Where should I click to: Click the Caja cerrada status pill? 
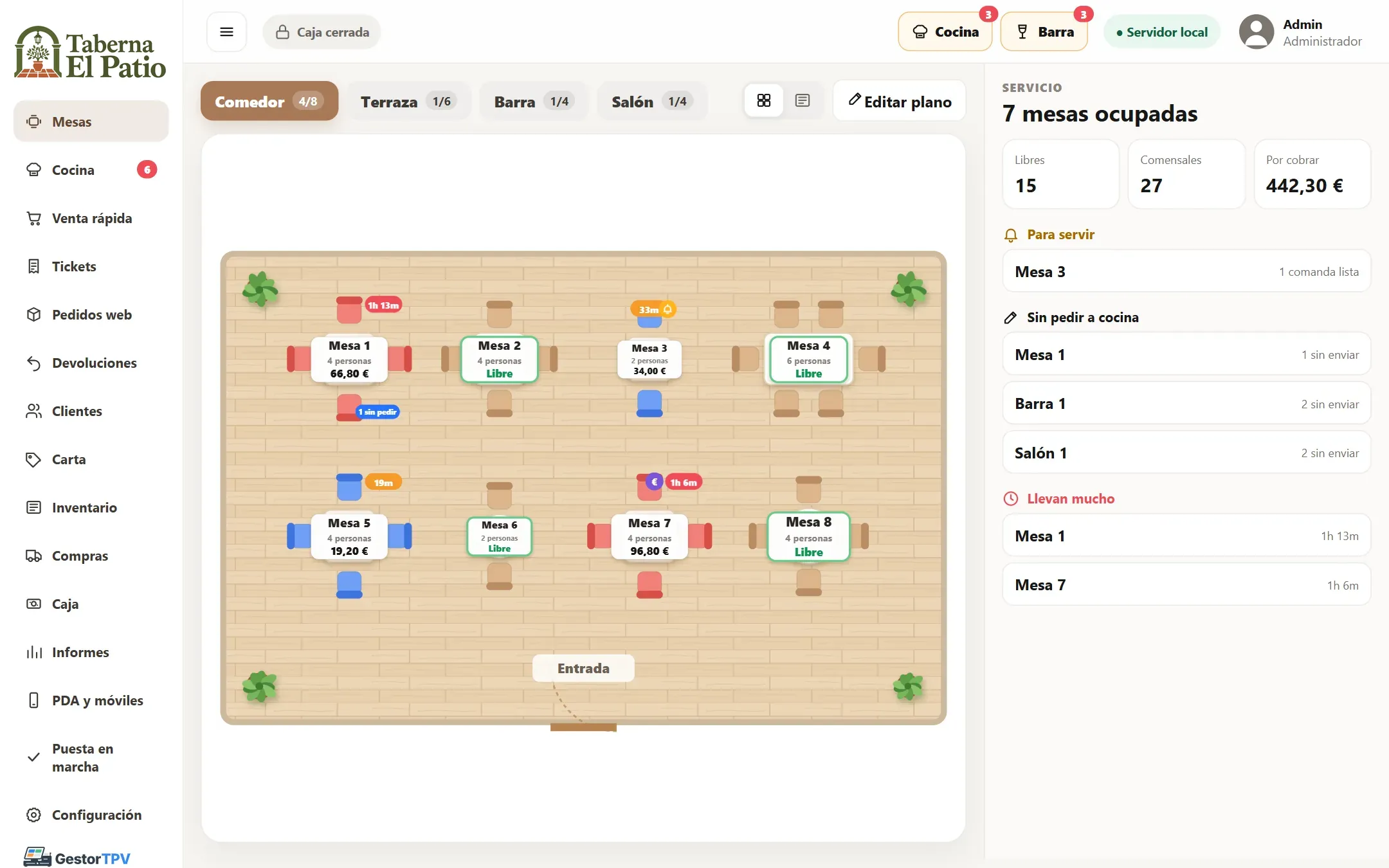tap(322, 32)
